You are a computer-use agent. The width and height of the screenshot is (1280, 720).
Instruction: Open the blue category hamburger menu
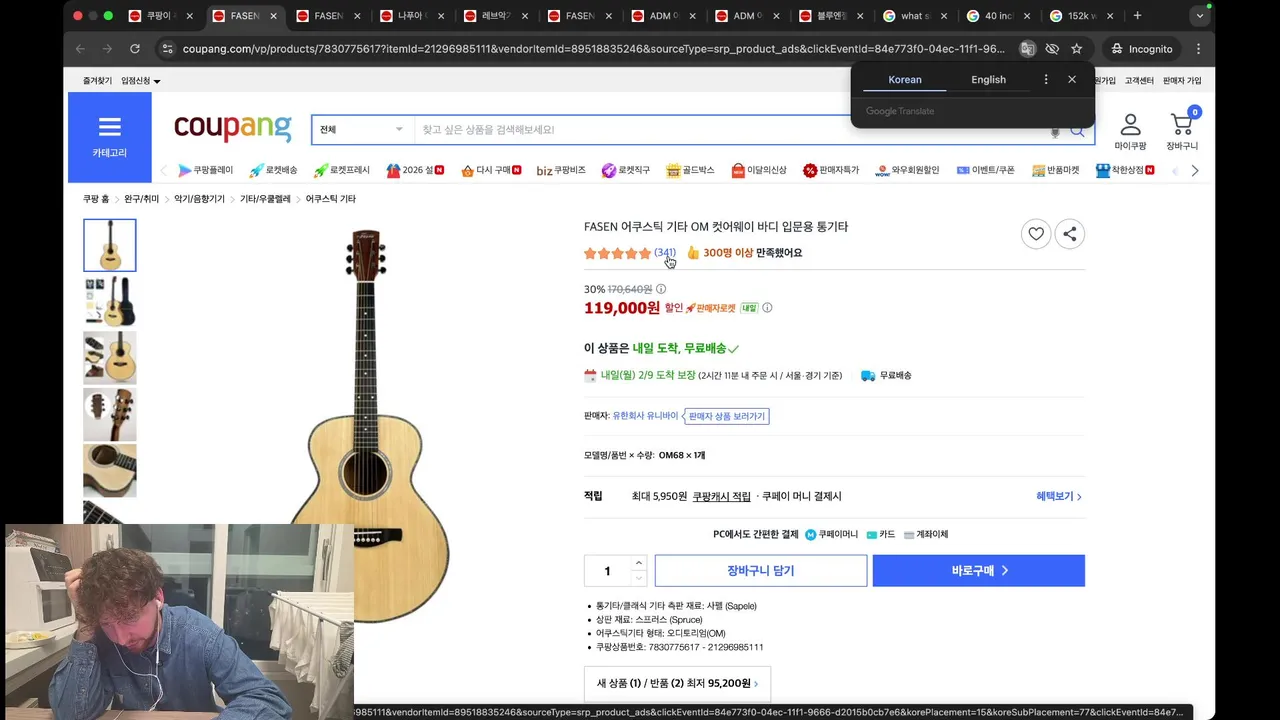point(110,137)
